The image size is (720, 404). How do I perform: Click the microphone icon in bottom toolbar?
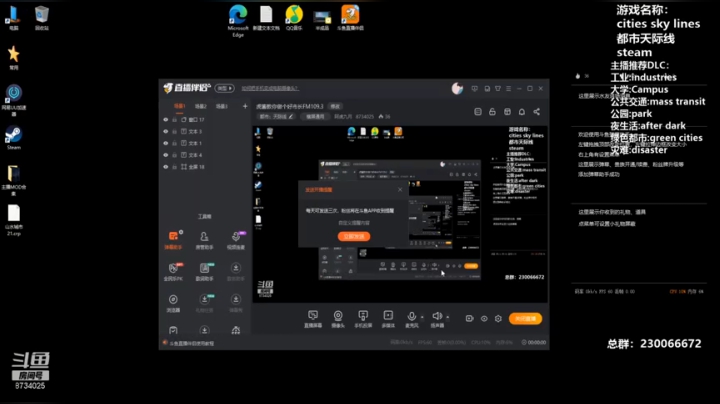(x=411, y=316)
